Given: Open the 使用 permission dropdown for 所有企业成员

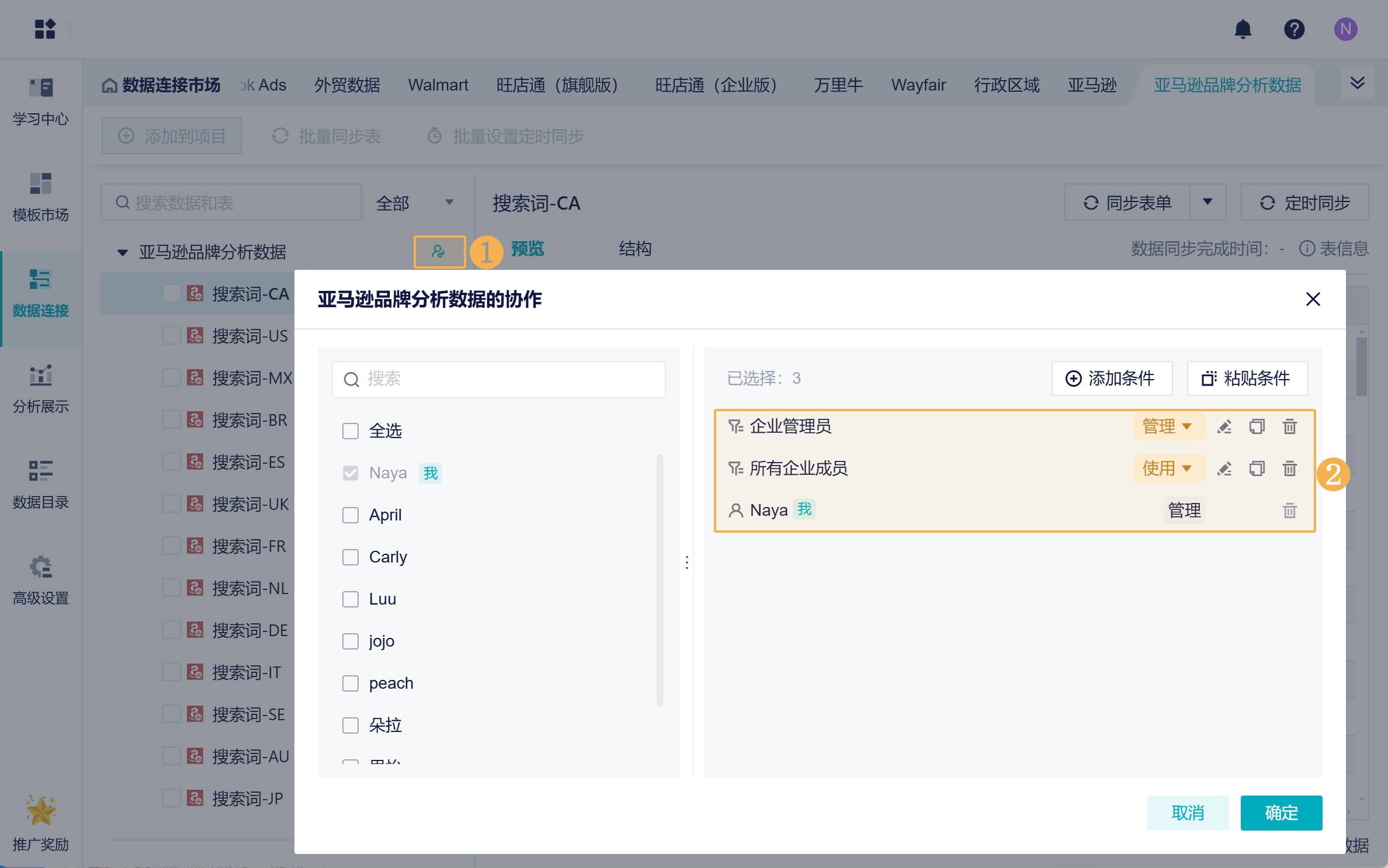Looking at the screenshot, I should tap(1168, 469).
